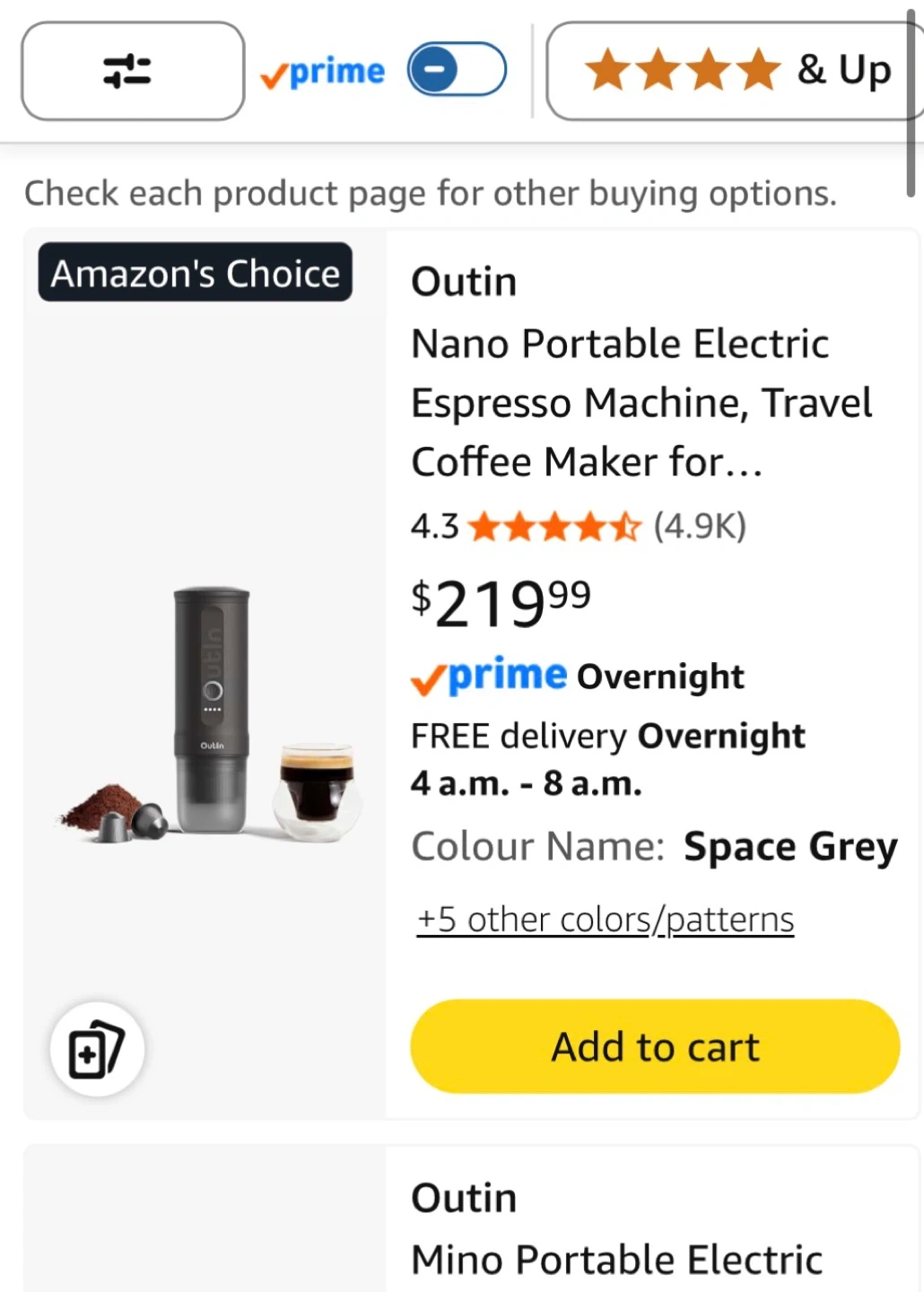924x1292 pixels.
Task: Tap the $219.99 price
Action: pyautogui.click(x=501, y=603)
